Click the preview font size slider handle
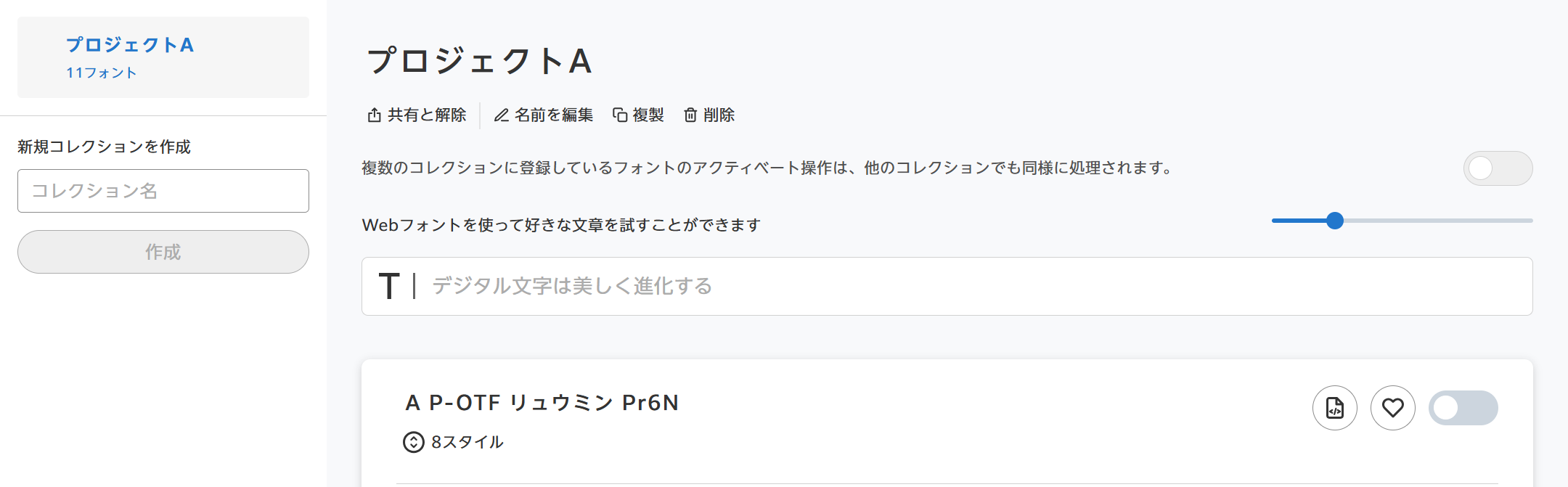This screenshot has width=1568, height=487. [1335, 221]
